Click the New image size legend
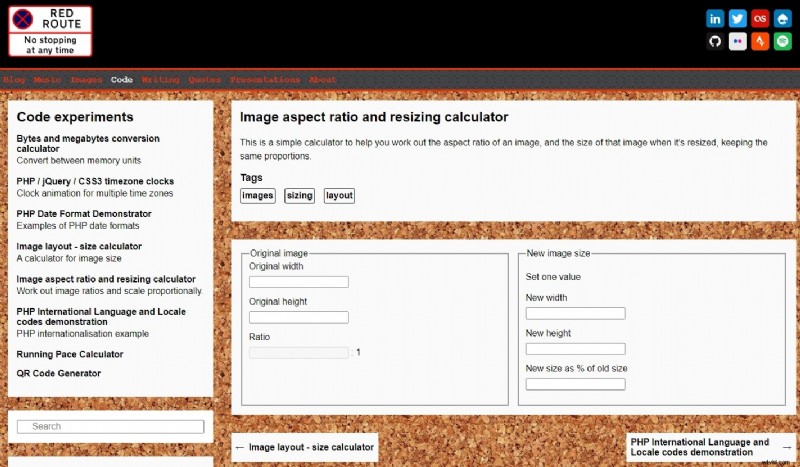The width and height of the screenshot is (800, 467). click(x=558, y=253)
